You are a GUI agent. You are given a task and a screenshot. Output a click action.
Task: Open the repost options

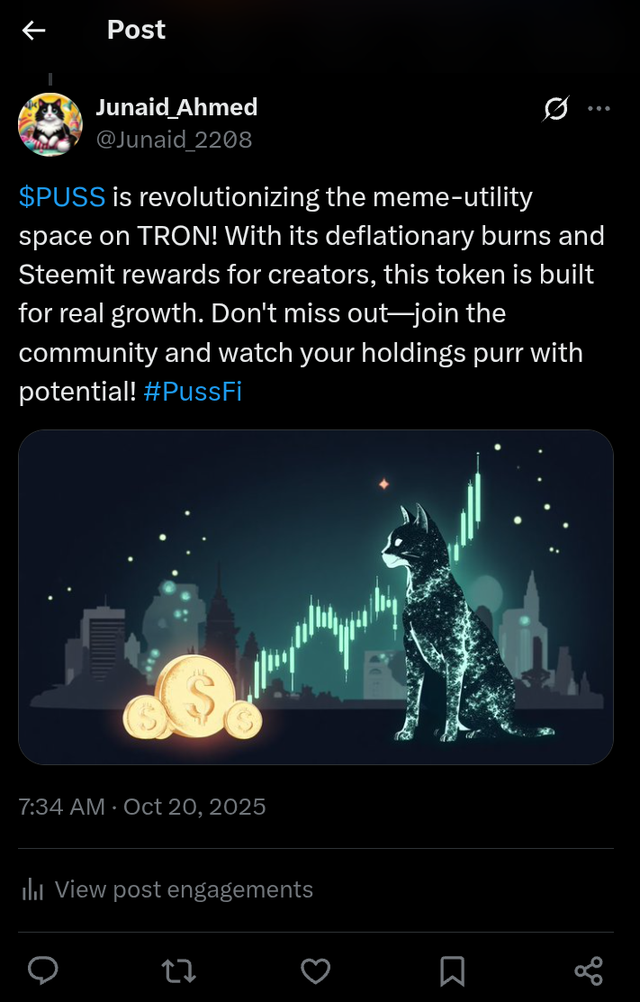[179, 969]
